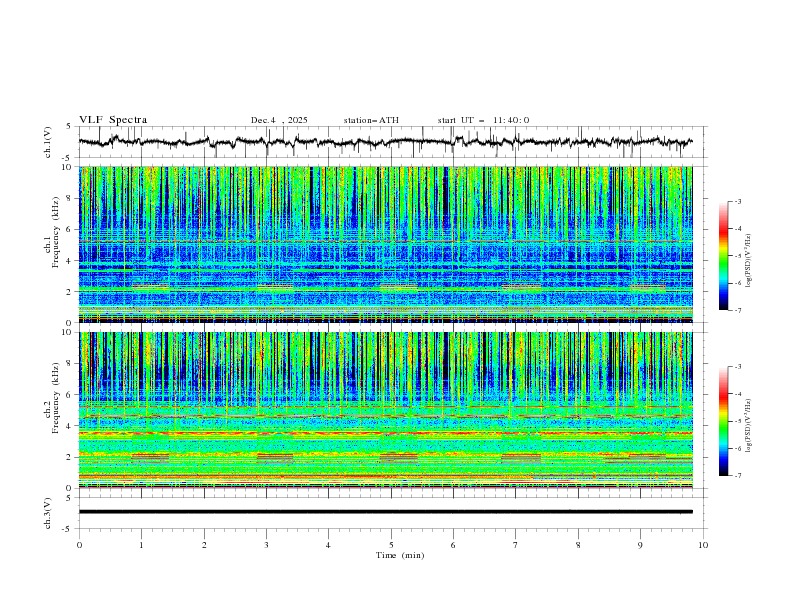The image size is (792, 612).
Task: Click the ch.1 spectrogram color scale bar
Action: click(x=723, y=255)
